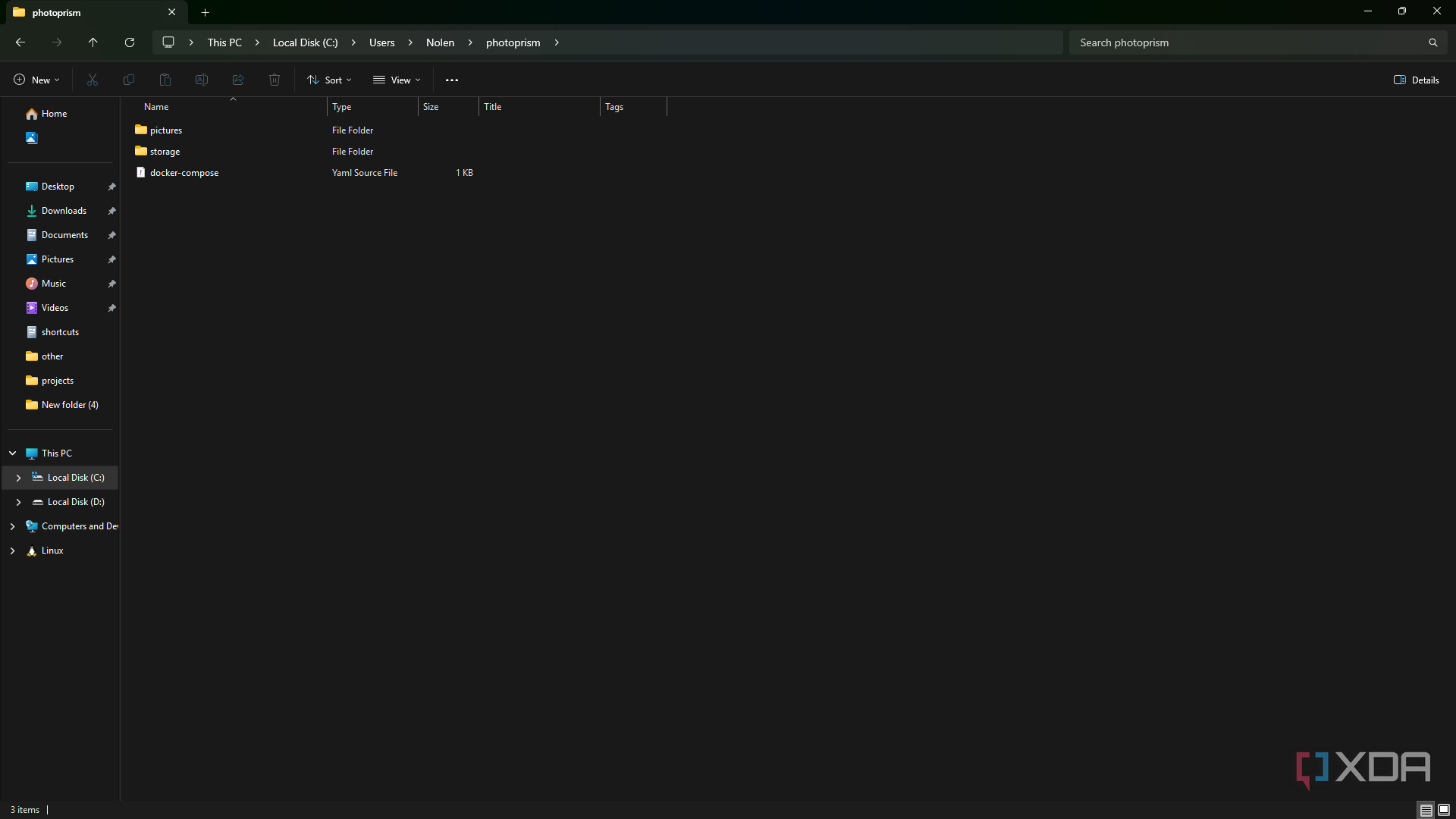Click the PC monitor icon in address bar

coord(168,42)
